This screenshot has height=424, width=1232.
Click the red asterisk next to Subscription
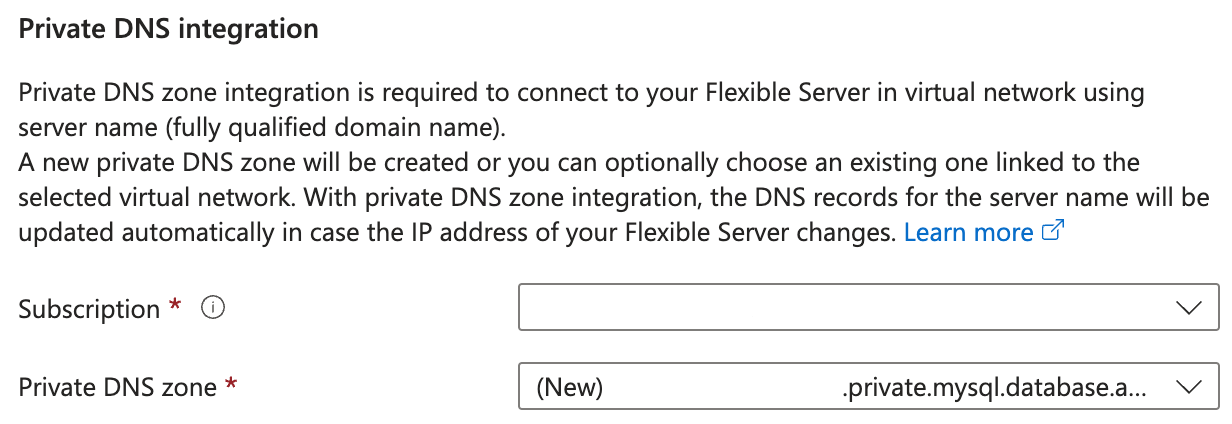coord(176,308)
